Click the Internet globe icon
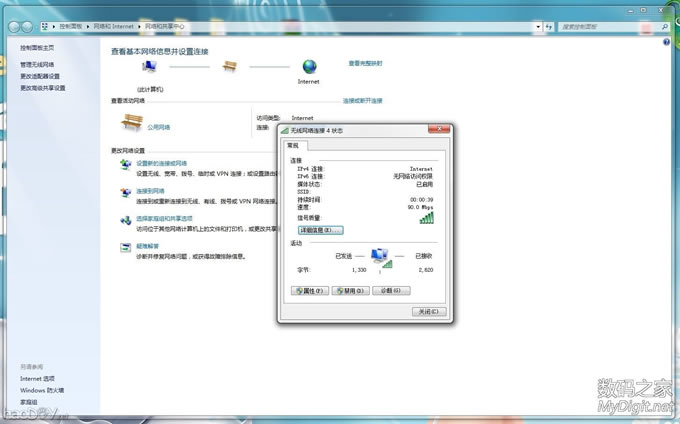 point(309,66)
